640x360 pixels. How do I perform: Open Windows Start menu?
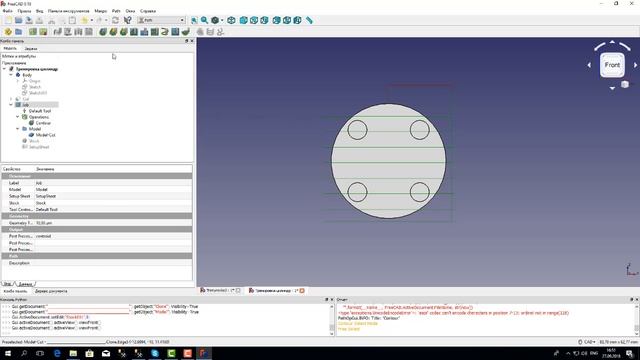pos(8,353)
